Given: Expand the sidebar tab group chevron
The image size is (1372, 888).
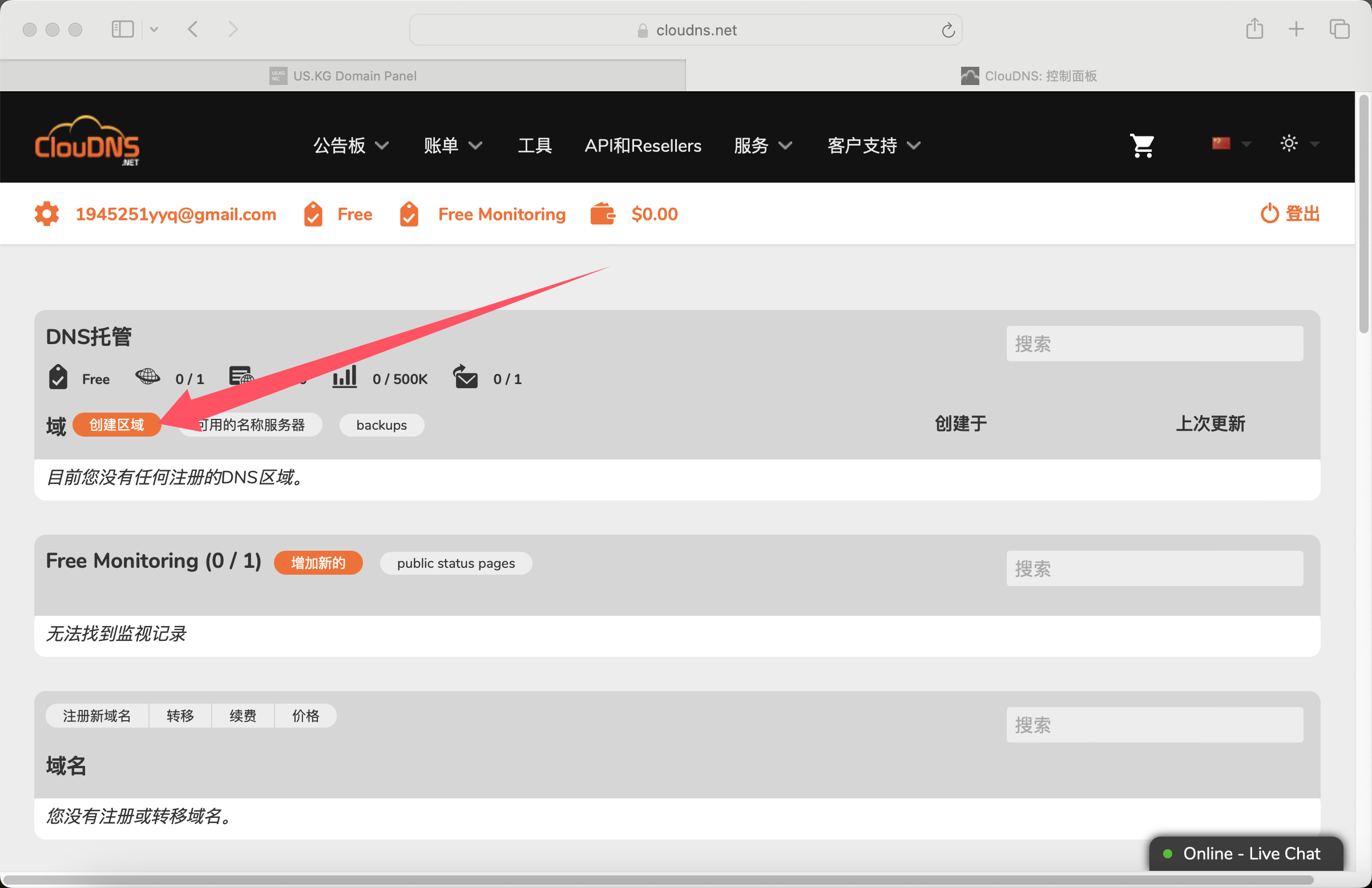Looking at the screenshot, I should (x=154, y=30).
